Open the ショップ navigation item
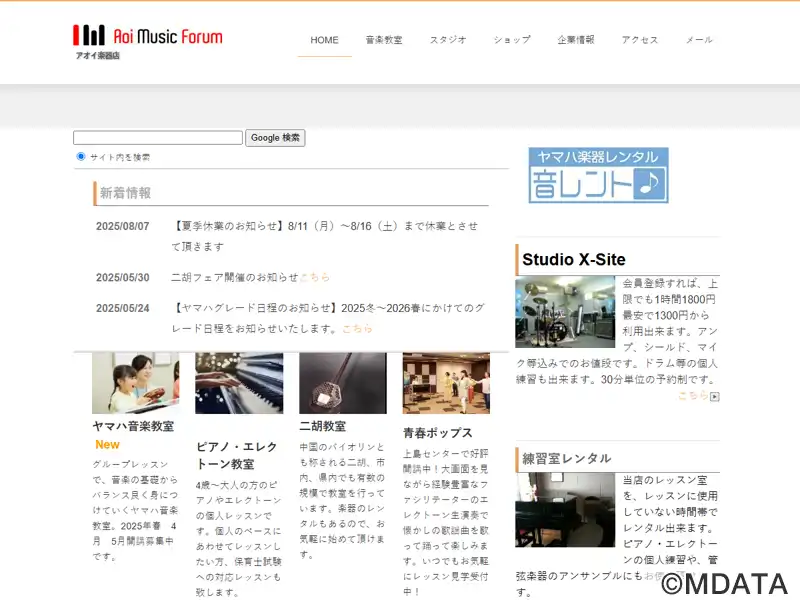The width and height of the screenshot is (800, 600). [512, 40]
